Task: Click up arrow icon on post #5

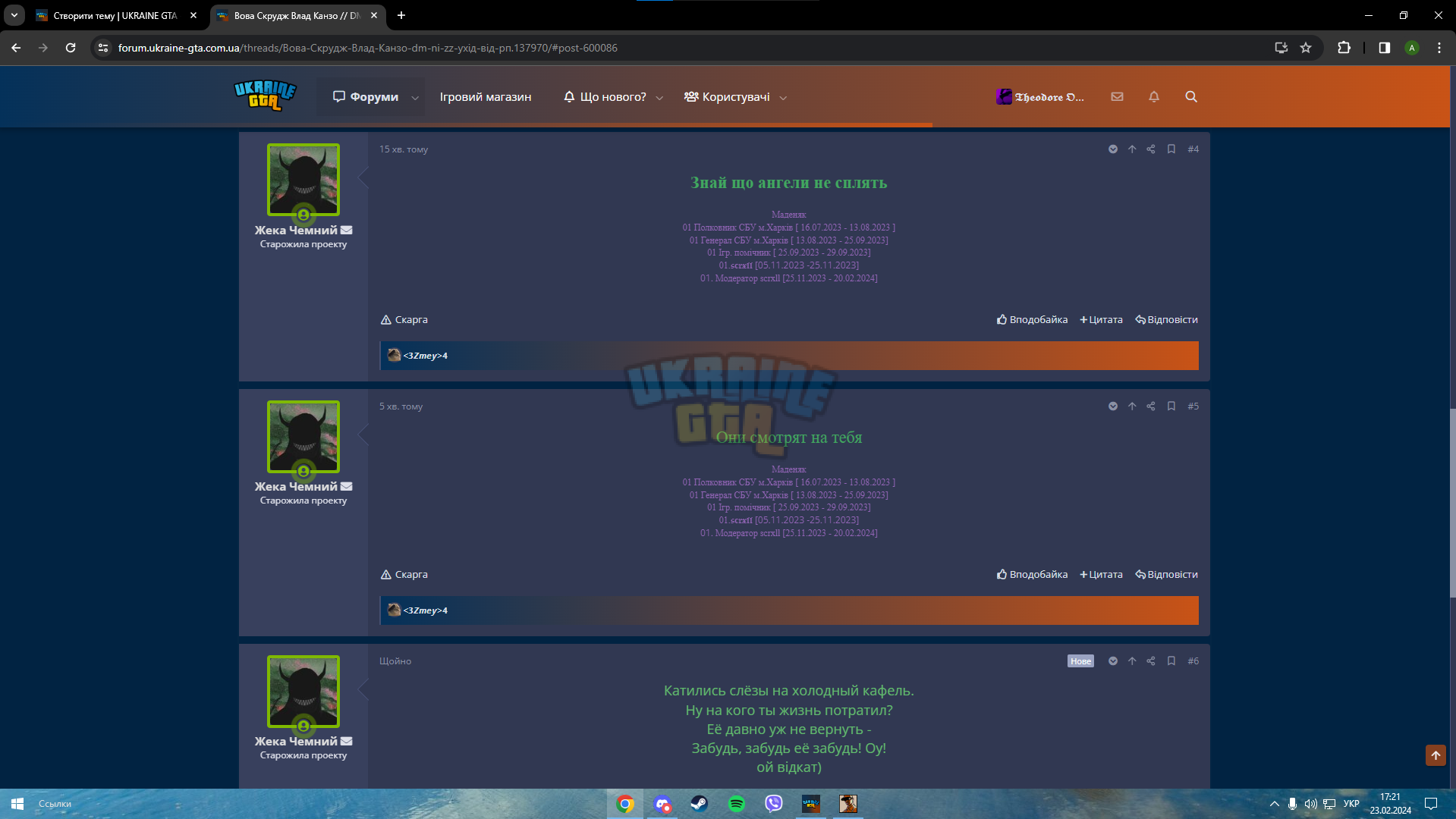Action: [x=1132, y=406]
